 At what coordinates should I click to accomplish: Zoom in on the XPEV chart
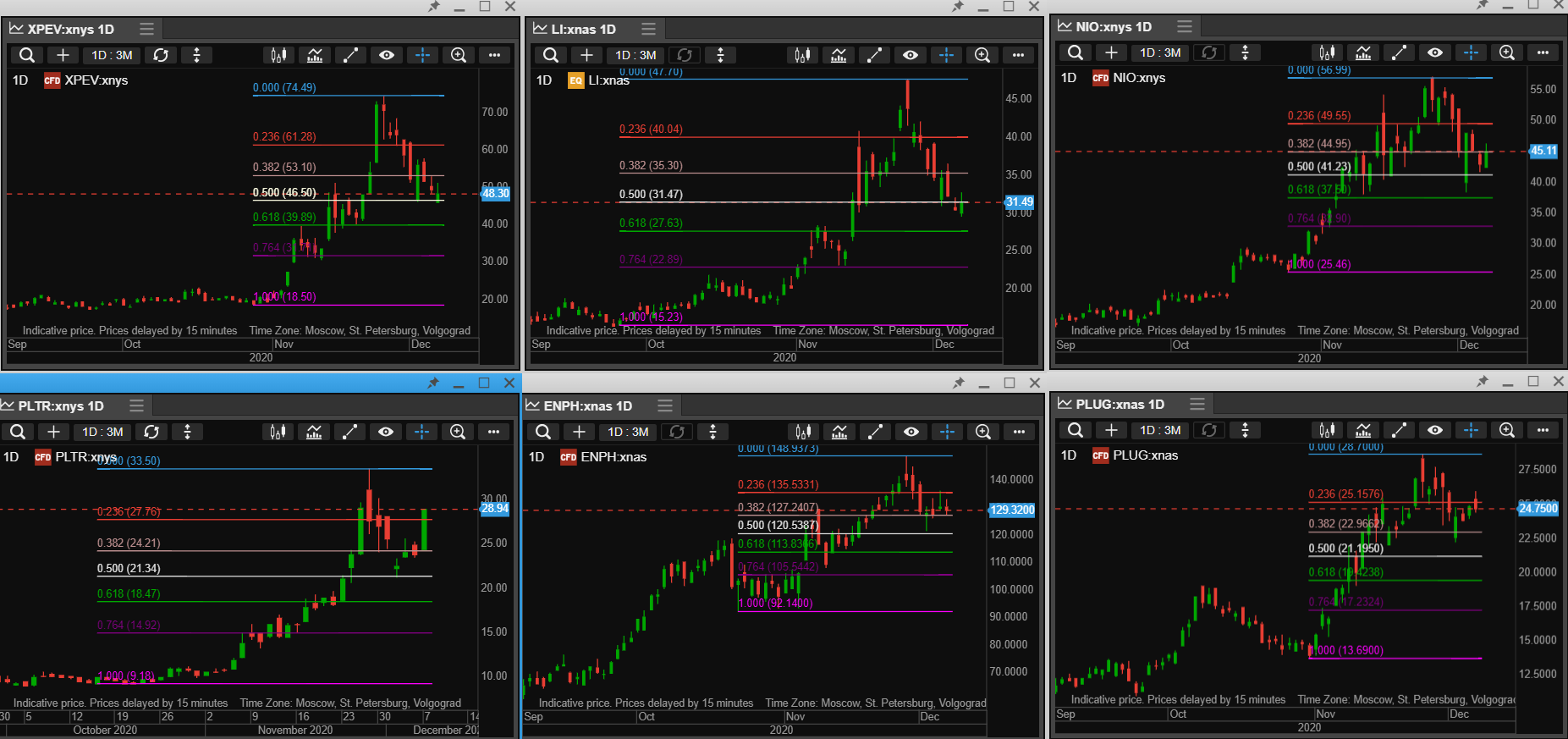tap(459, 55)
